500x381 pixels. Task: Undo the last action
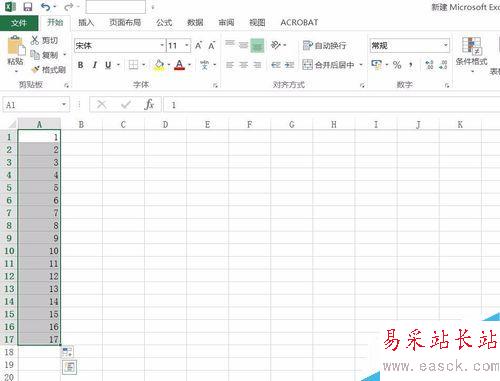[x=46, y=7]
